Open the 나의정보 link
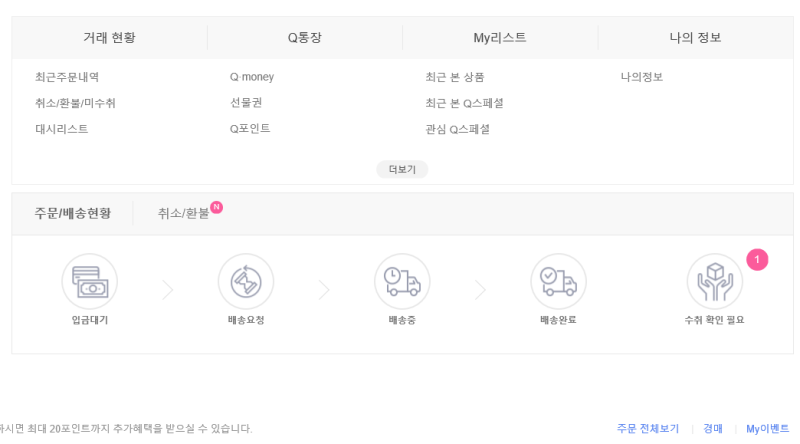This screenshot has height=444, width=800. point(641,77)
